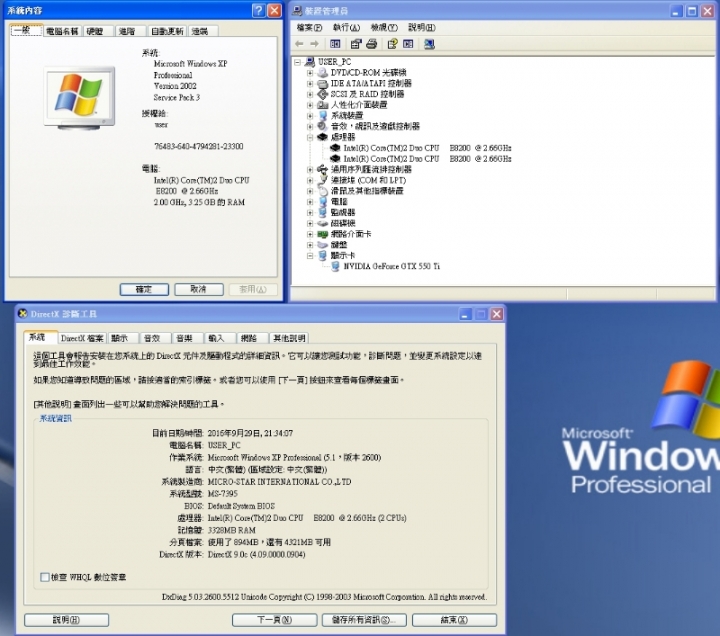Viewport: 720px width, 636px height.
Task: Click the scan for hardware changes icon
Action: [x=429, y=44]
